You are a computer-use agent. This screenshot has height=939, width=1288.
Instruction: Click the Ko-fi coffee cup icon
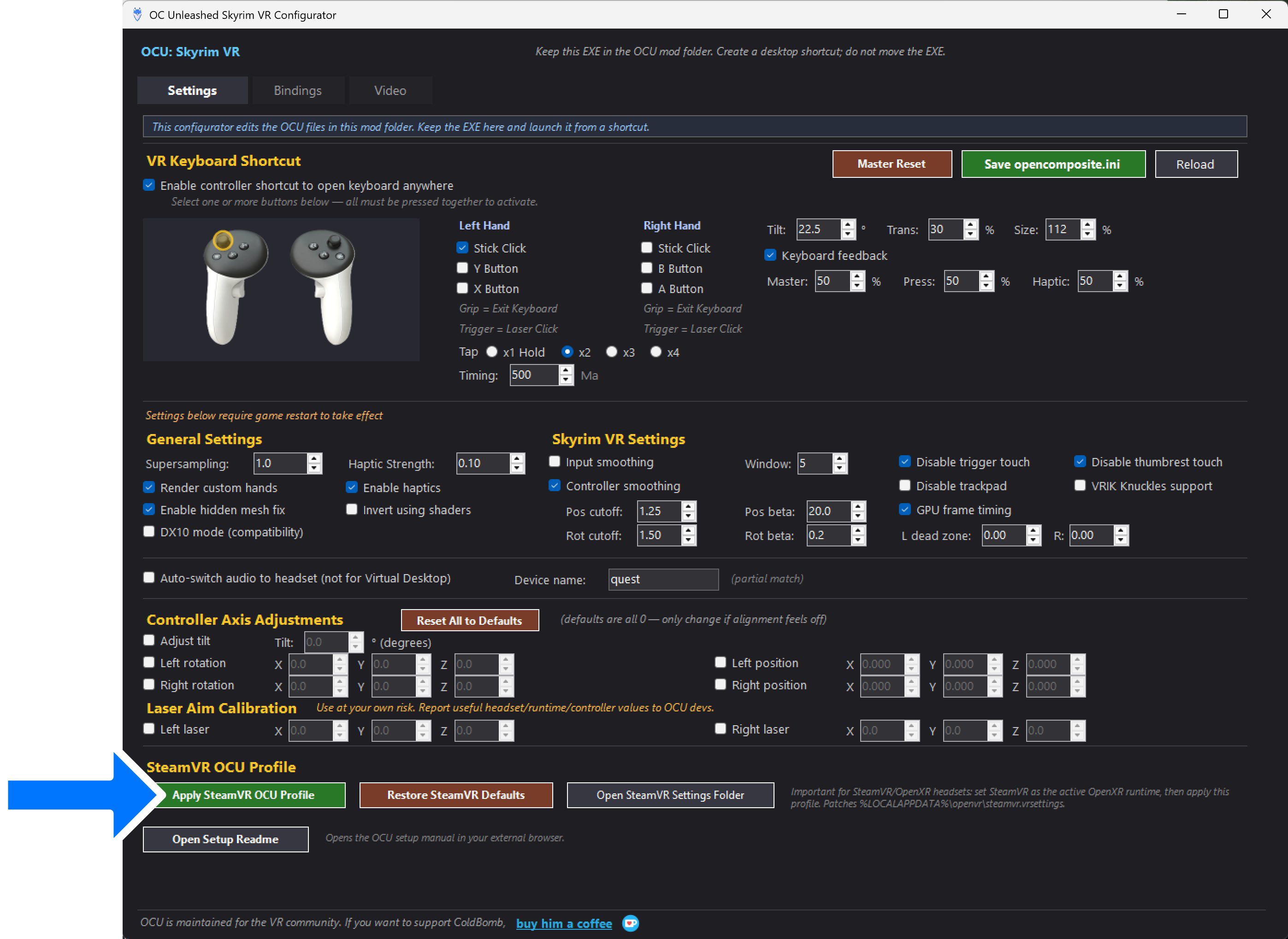[x=631, y=923]
